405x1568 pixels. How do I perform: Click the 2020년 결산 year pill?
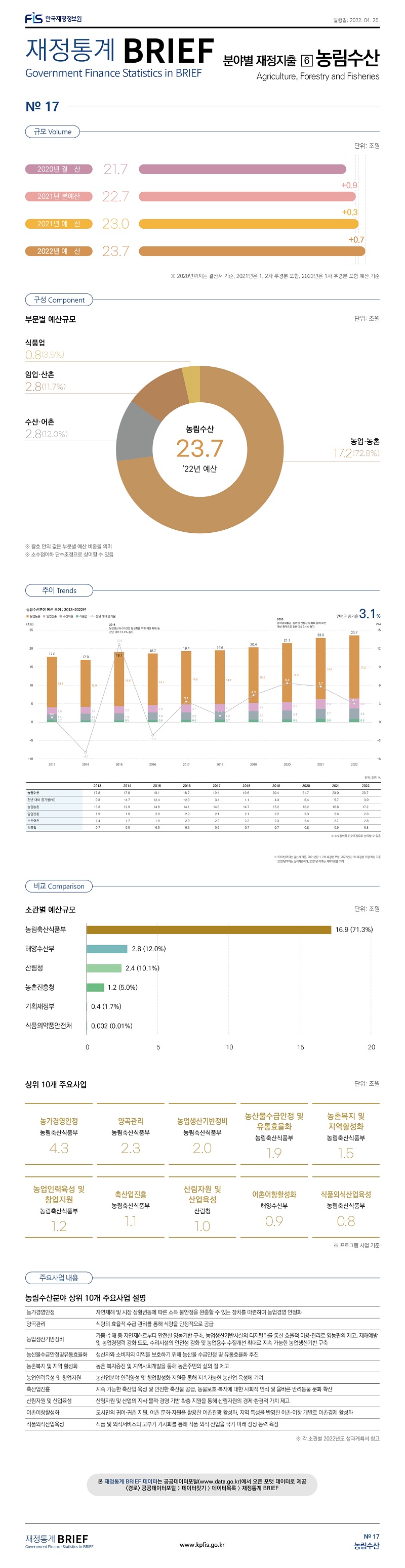pos(58,169)
